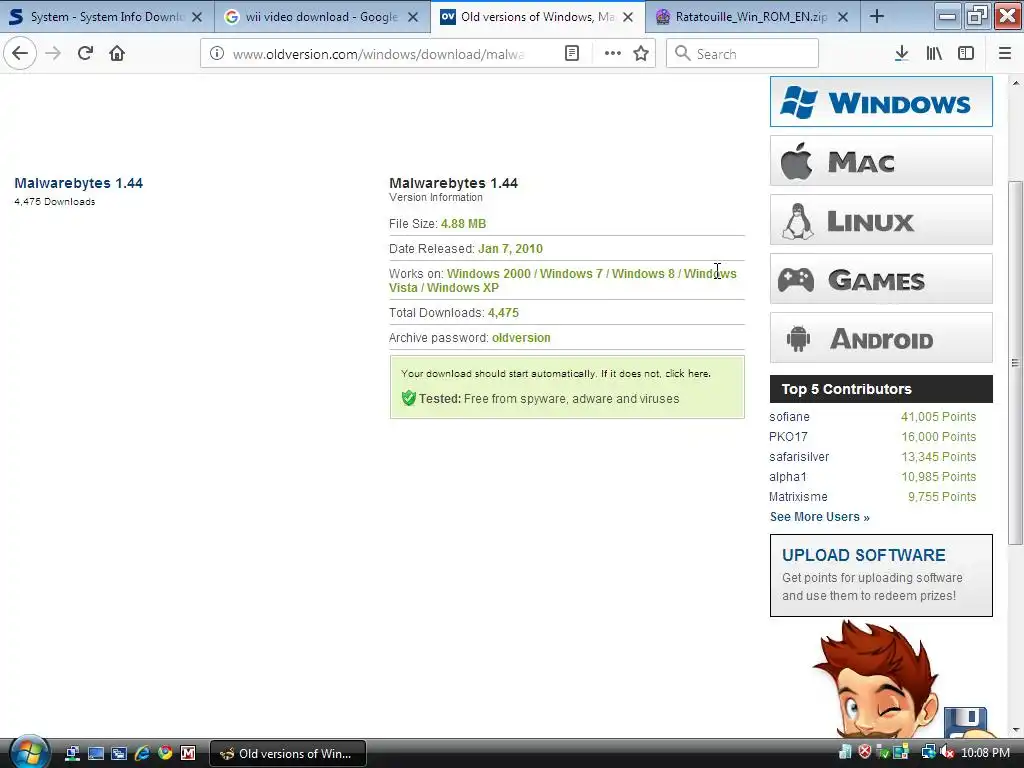The image size is (1024, 768).
Task: Open the Upload Software box
Action: [881, 575]
